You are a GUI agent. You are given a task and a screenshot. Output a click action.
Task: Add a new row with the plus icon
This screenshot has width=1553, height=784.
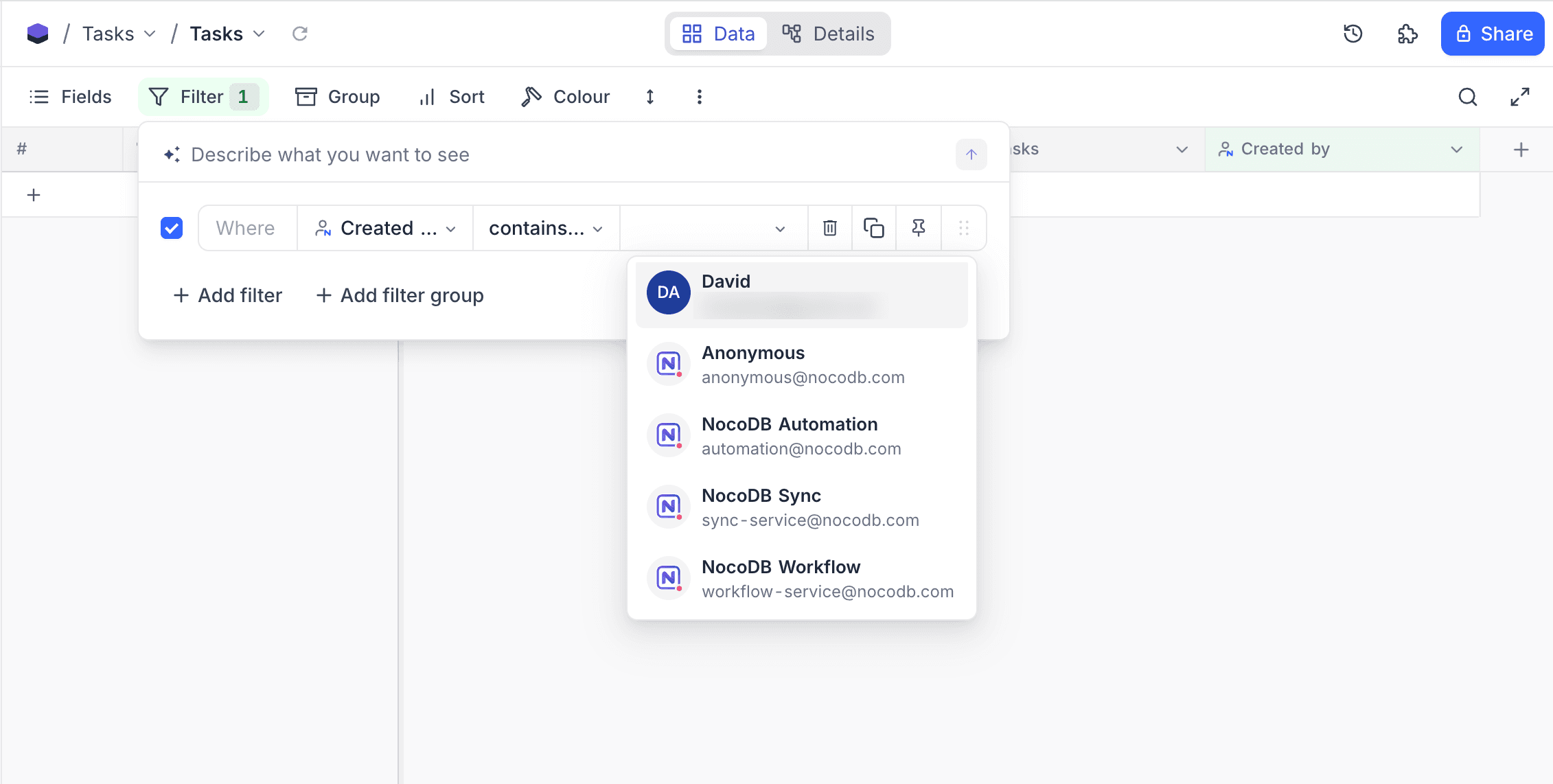point(34,195)
